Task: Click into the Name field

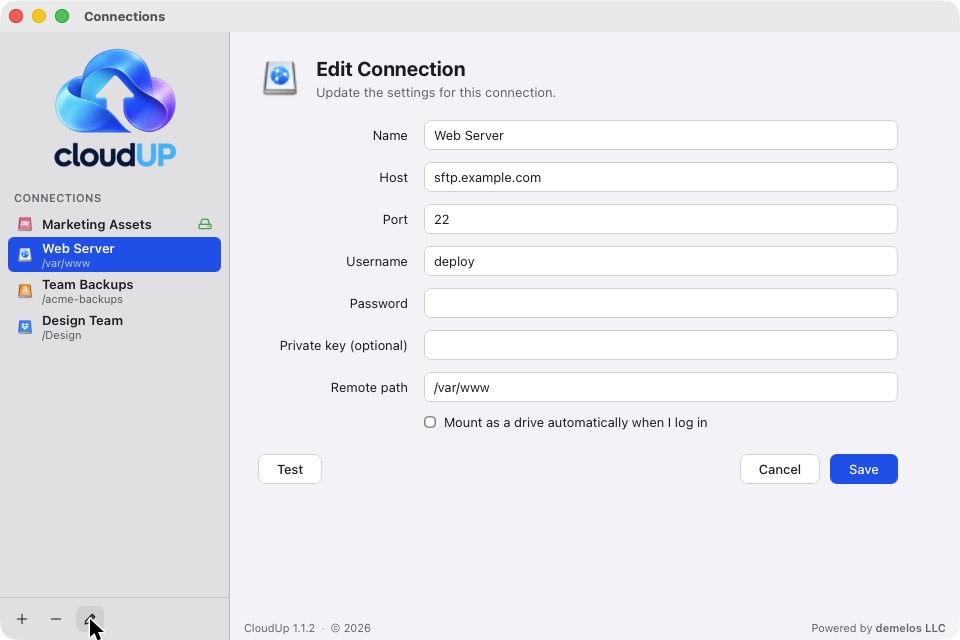Action: [661, 135]
